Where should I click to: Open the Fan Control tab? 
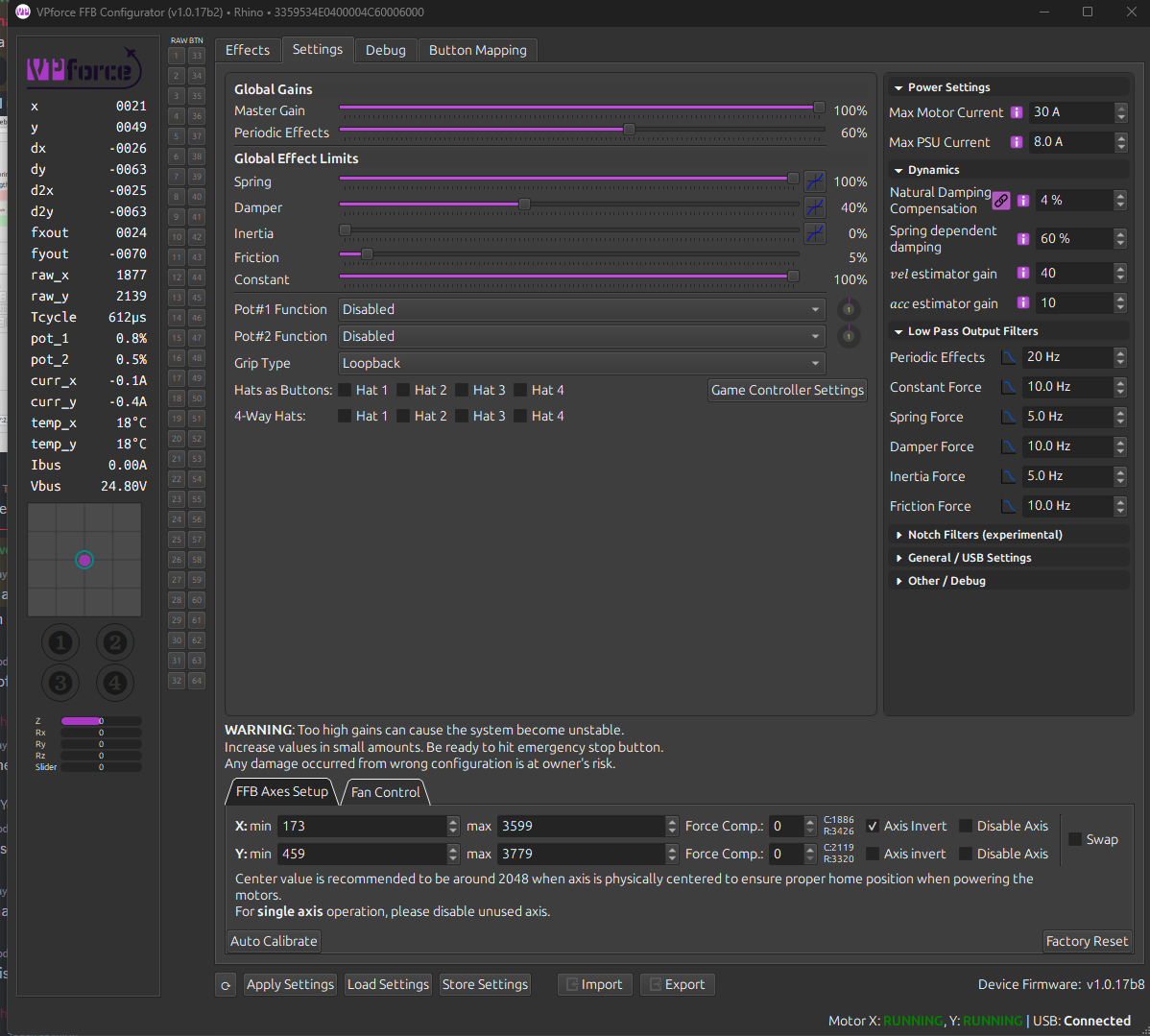385,792
